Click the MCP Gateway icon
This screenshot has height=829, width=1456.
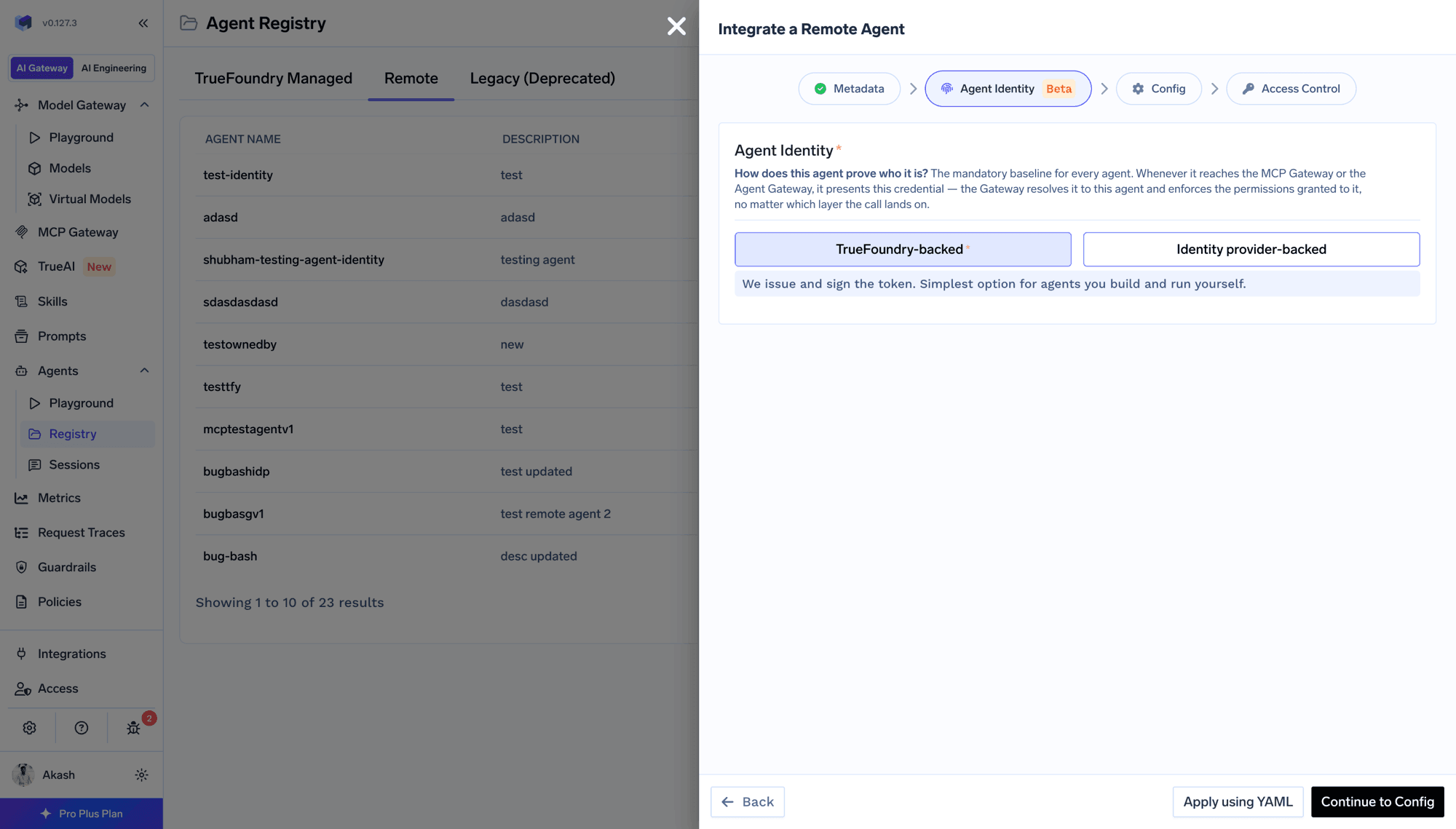[22, 232]
